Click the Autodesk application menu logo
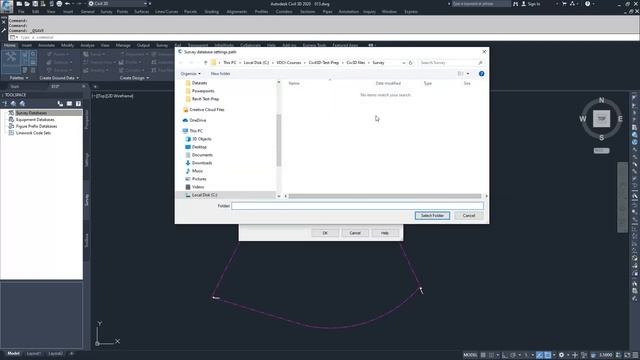 click(7, 6)
